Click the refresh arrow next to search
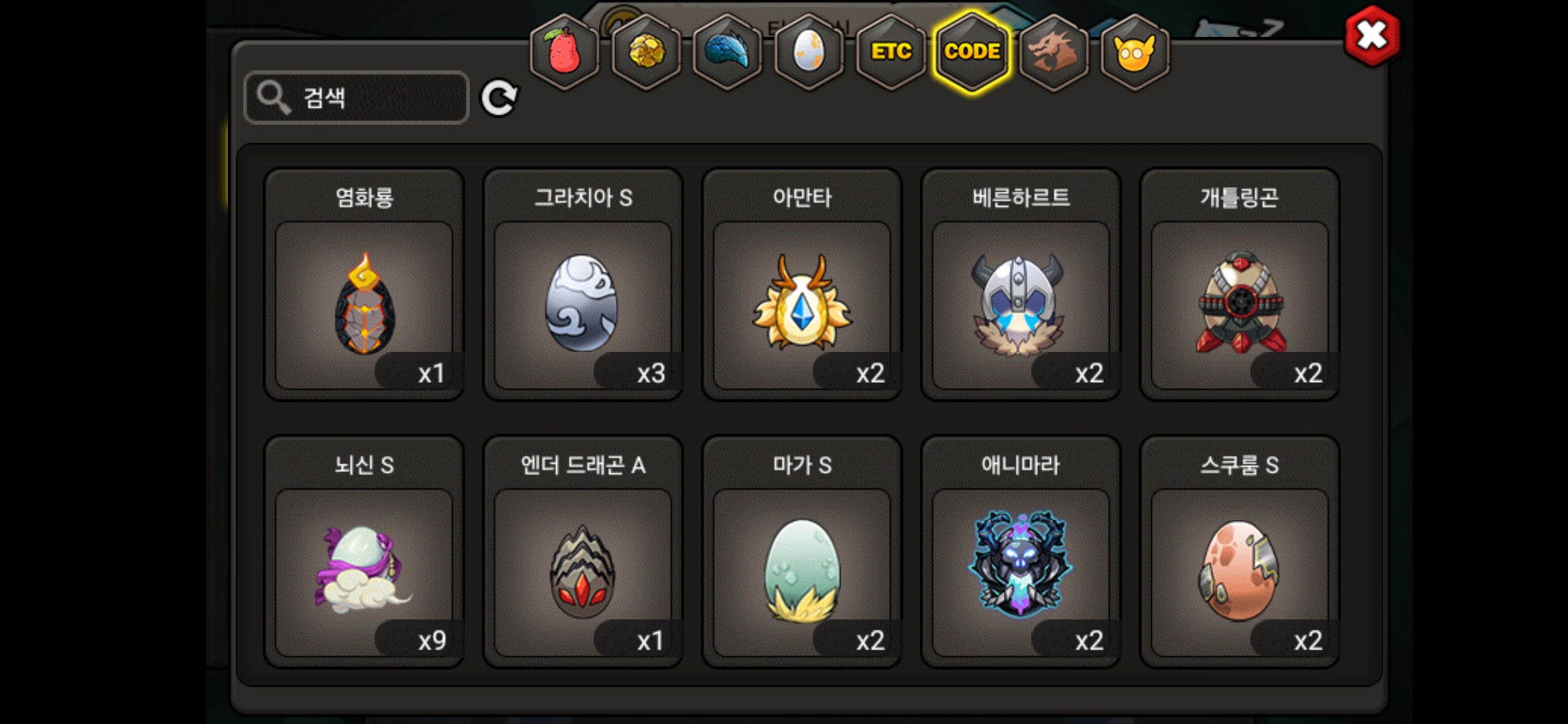 pyautogui.click(x=499, y=98)
